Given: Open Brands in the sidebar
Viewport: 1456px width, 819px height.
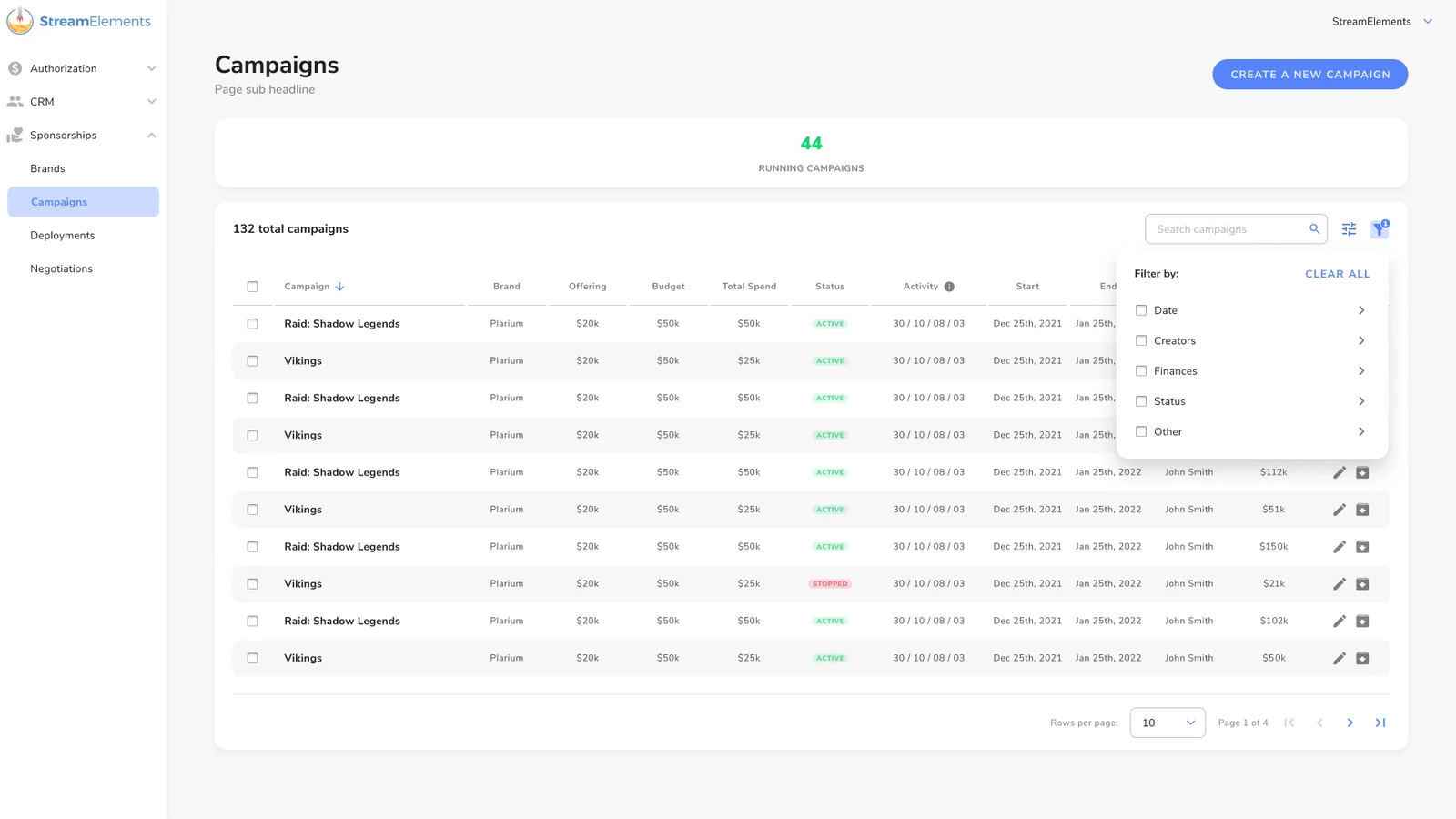Looking at the screenshot, I should [x=47, y=168].
